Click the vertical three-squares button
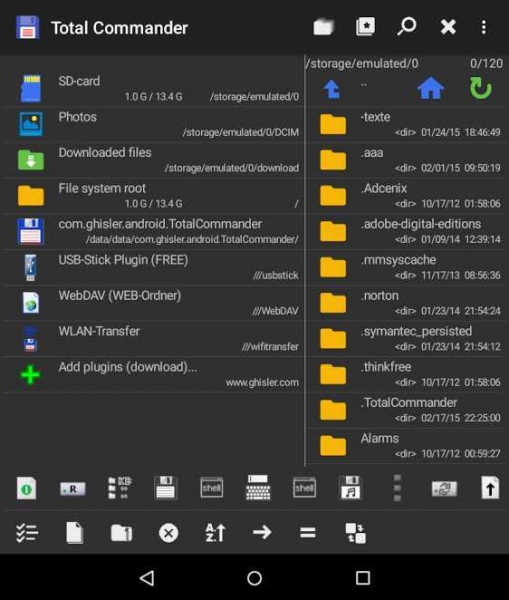 pos(397,488)
